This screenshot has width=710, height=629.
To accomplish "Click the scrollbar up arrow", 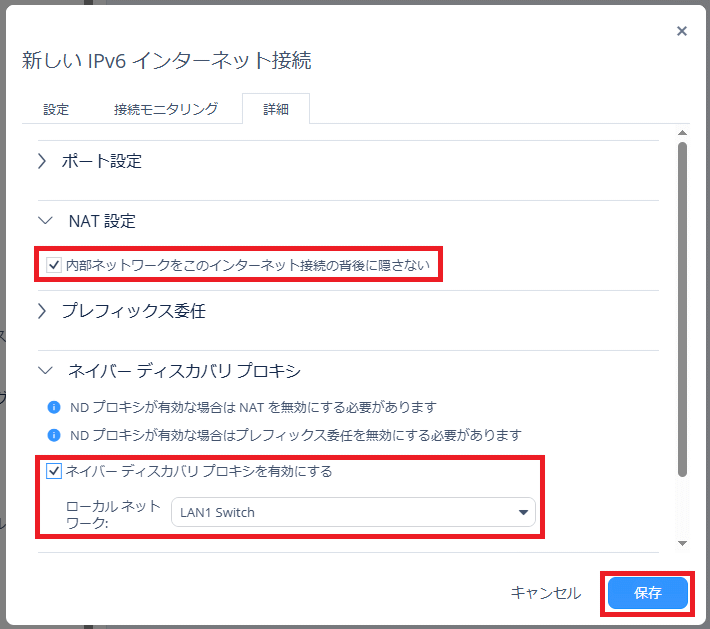I will coord(682,133).
